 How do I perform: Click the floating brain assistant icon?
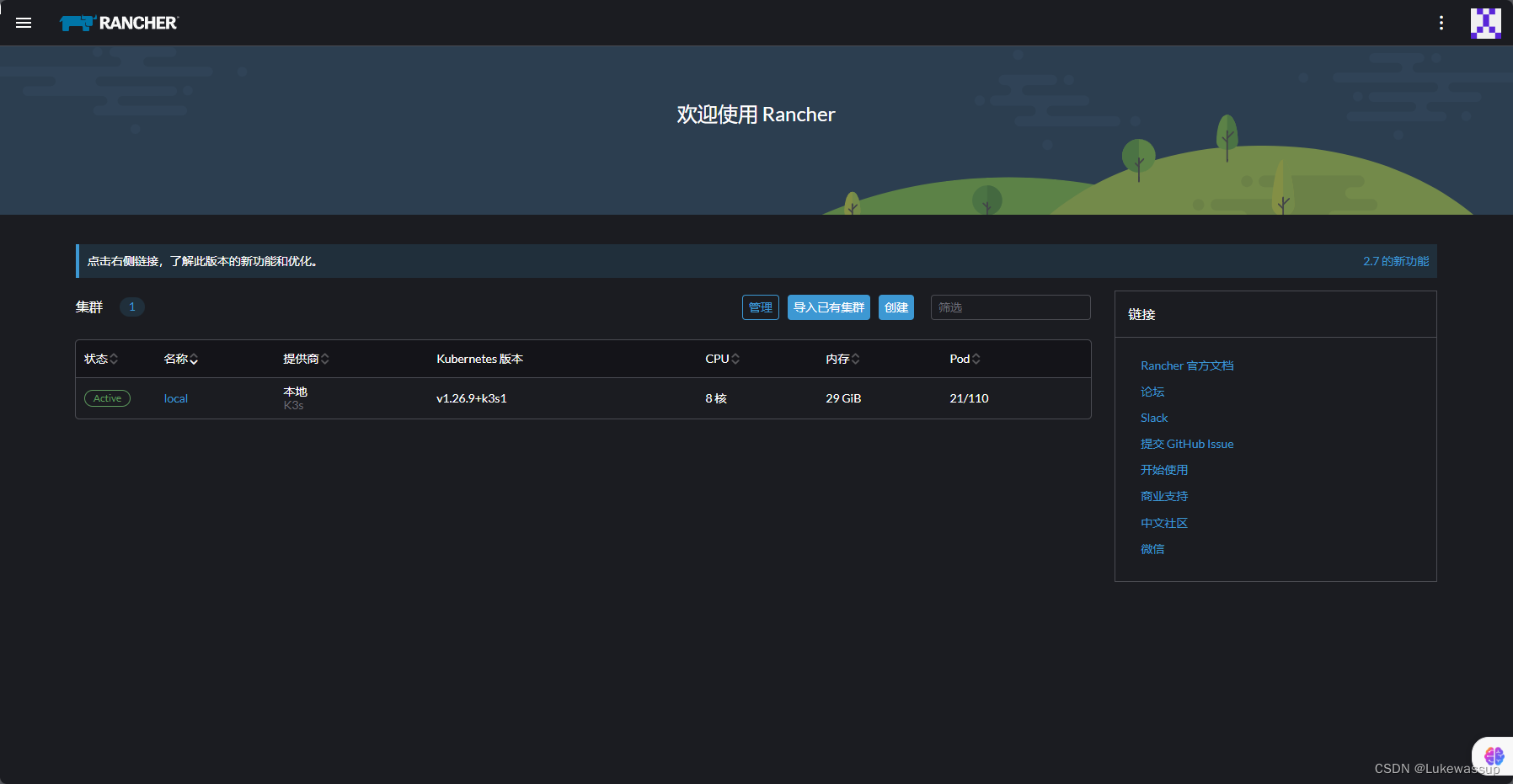pos(1494,755)
